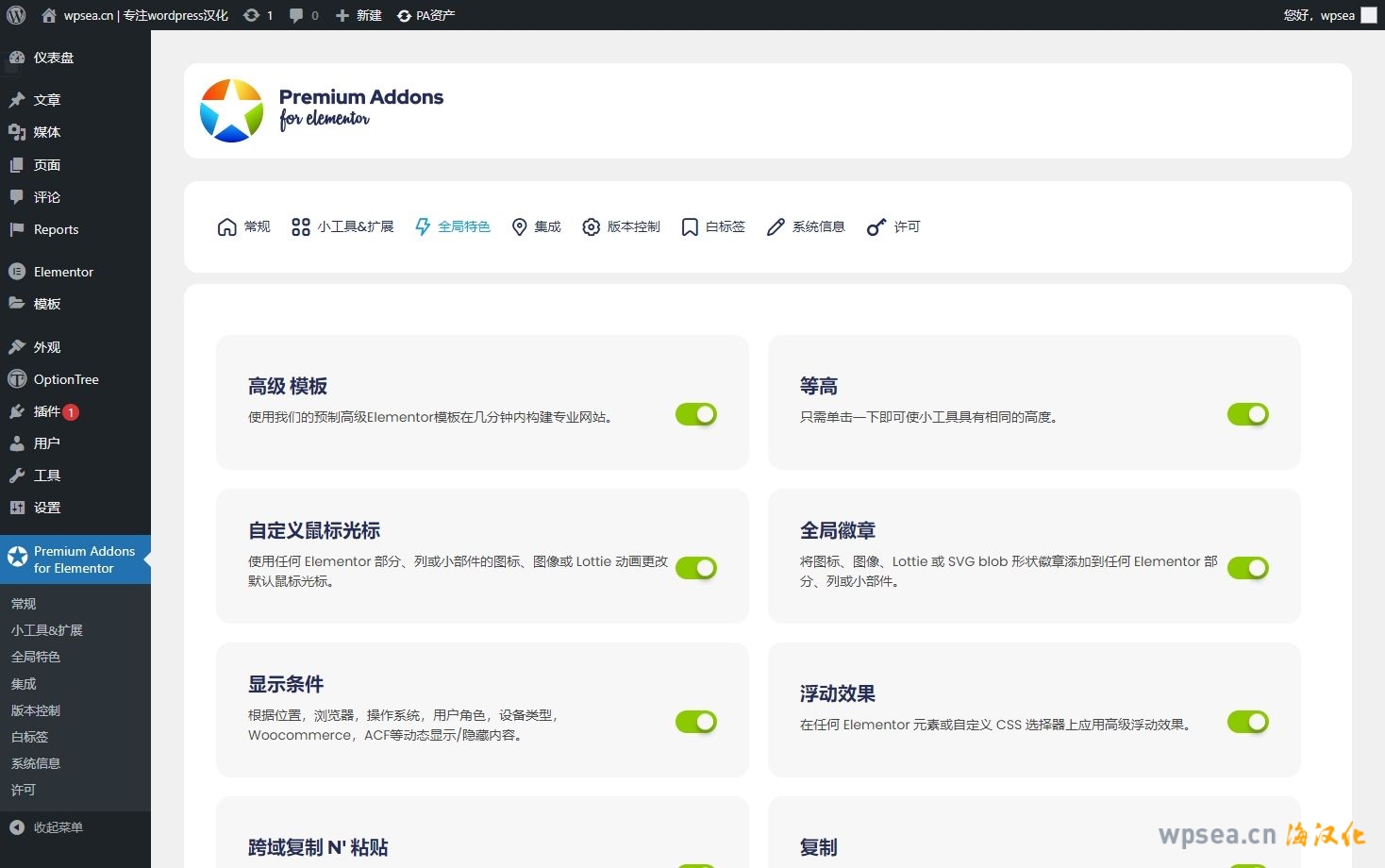Click the 集成 location pin icon

click(x=519, y=227)
